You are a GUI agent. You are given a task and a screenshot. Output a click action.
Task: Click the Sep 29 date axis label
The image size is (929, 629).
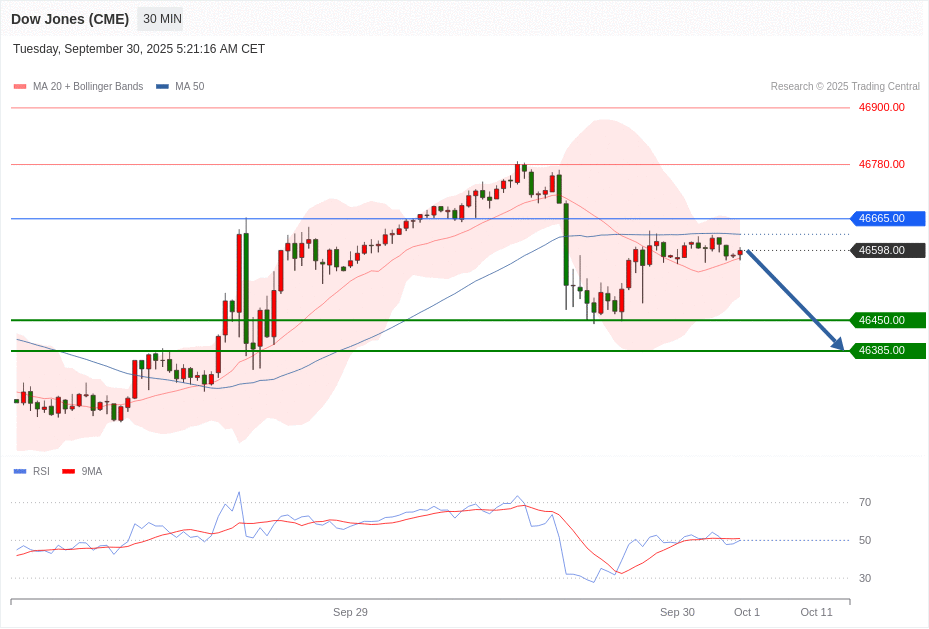coord(350,612)
